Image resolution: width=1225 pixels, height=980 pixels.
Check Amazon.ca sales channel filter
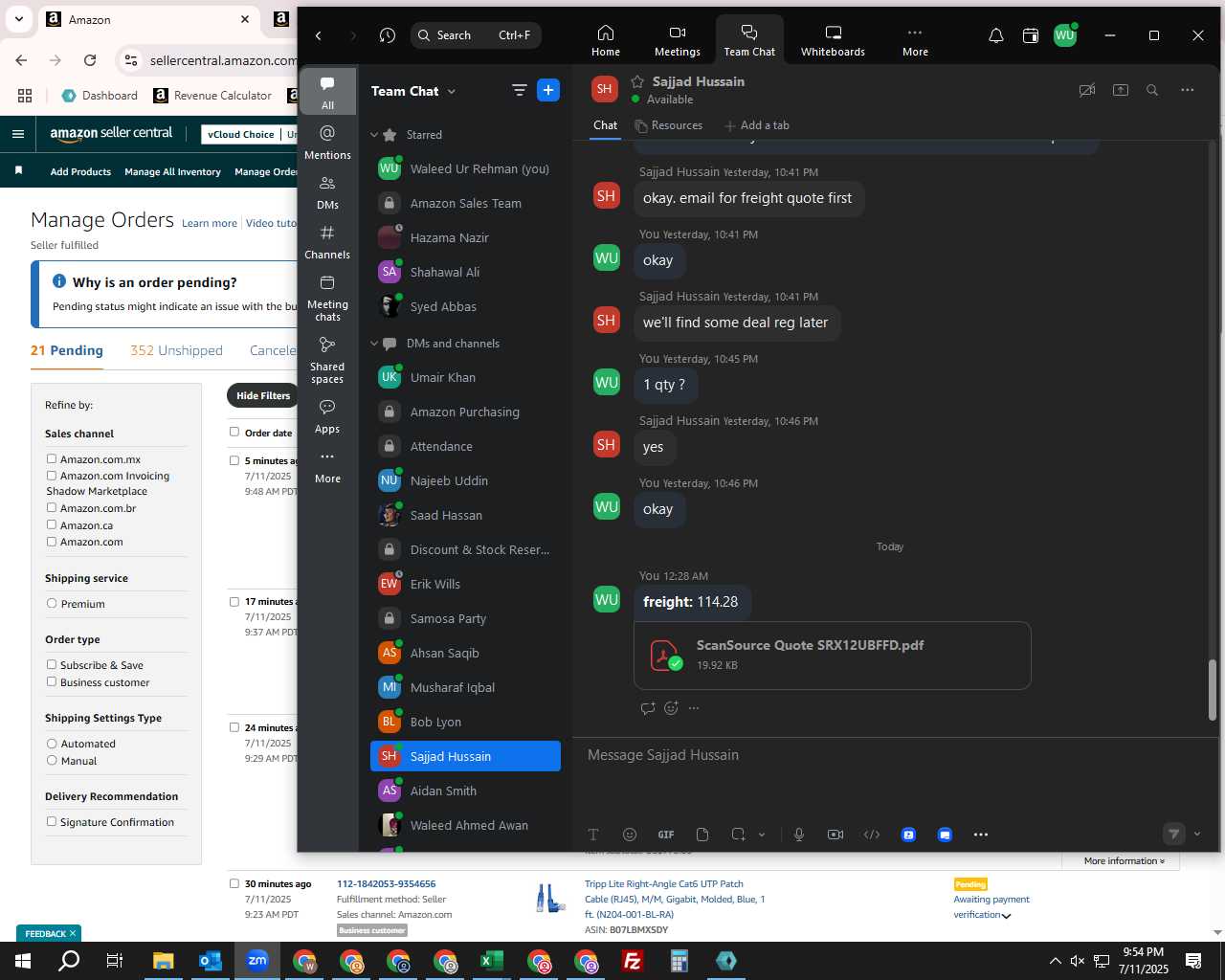tap(52, 525)
